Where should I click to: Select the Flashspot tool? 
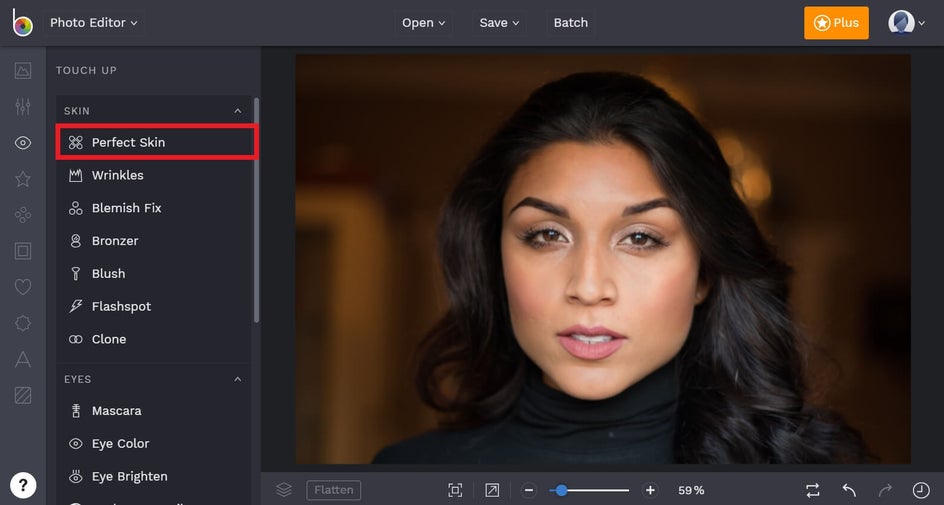click(154, 306)
